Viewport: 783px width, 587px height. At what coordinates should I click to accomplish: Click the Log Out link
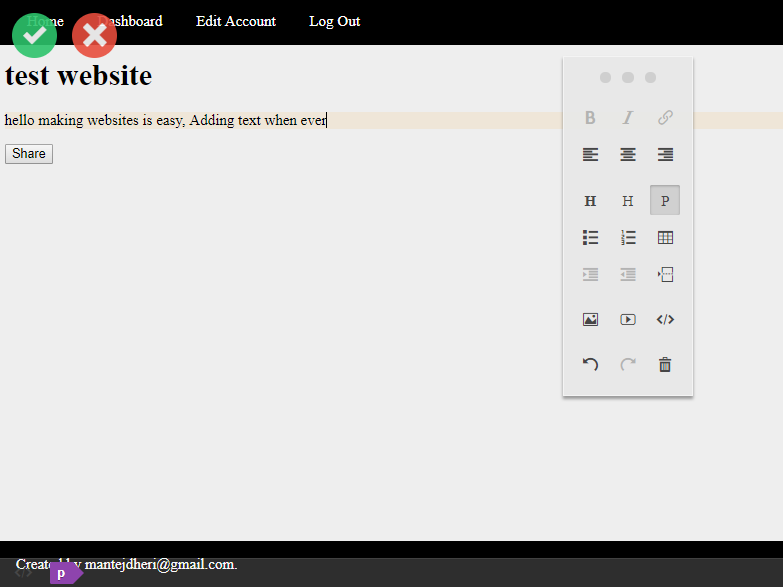click(x=334, y=21)
